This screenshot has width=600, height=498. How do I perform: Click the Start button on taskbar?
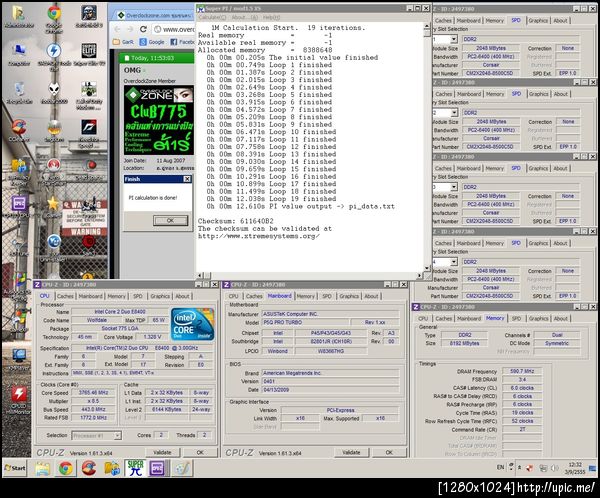pos(15,468)
